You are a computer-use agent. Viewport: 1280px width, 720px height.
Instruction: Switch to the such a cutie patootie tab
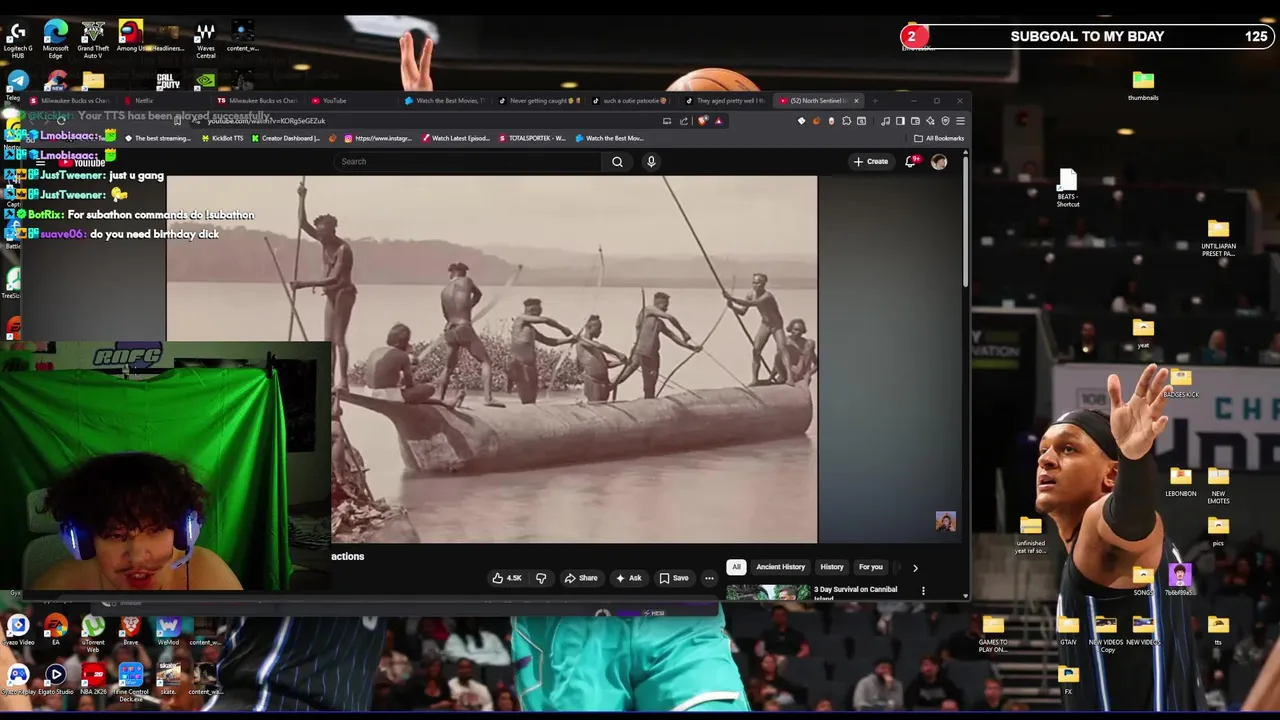[632, 100]
